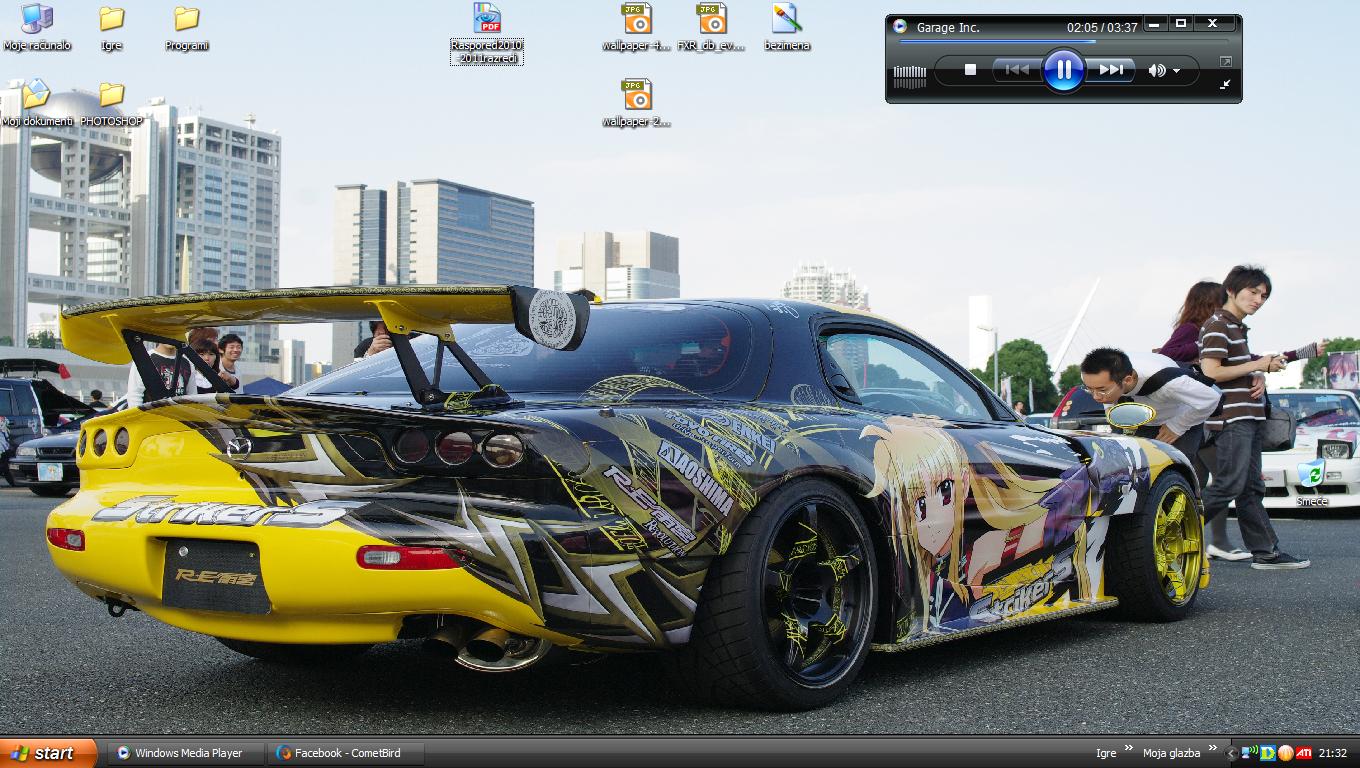This screenshot has height=768, width=1360.
Task: Select the PHOTOSHOP folder icon
Action: (x=112, y=103)
